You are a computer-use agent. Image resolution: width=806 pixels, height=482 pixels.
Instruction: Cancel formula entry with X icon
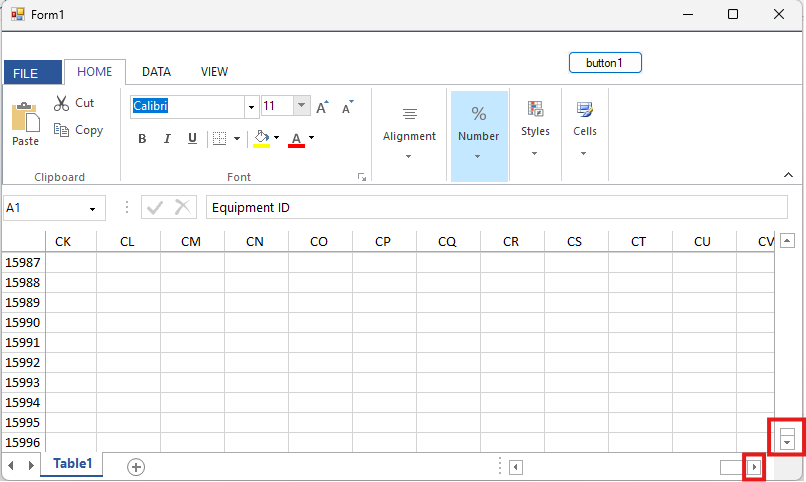click(x=182, y=208)
